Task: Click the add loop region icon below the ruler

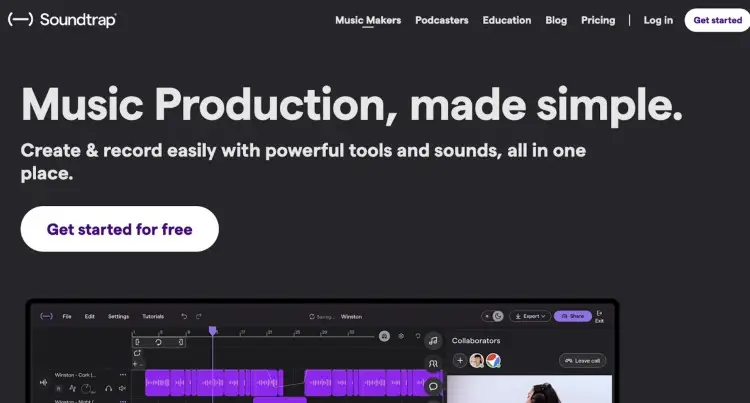Action: [137, 353]
